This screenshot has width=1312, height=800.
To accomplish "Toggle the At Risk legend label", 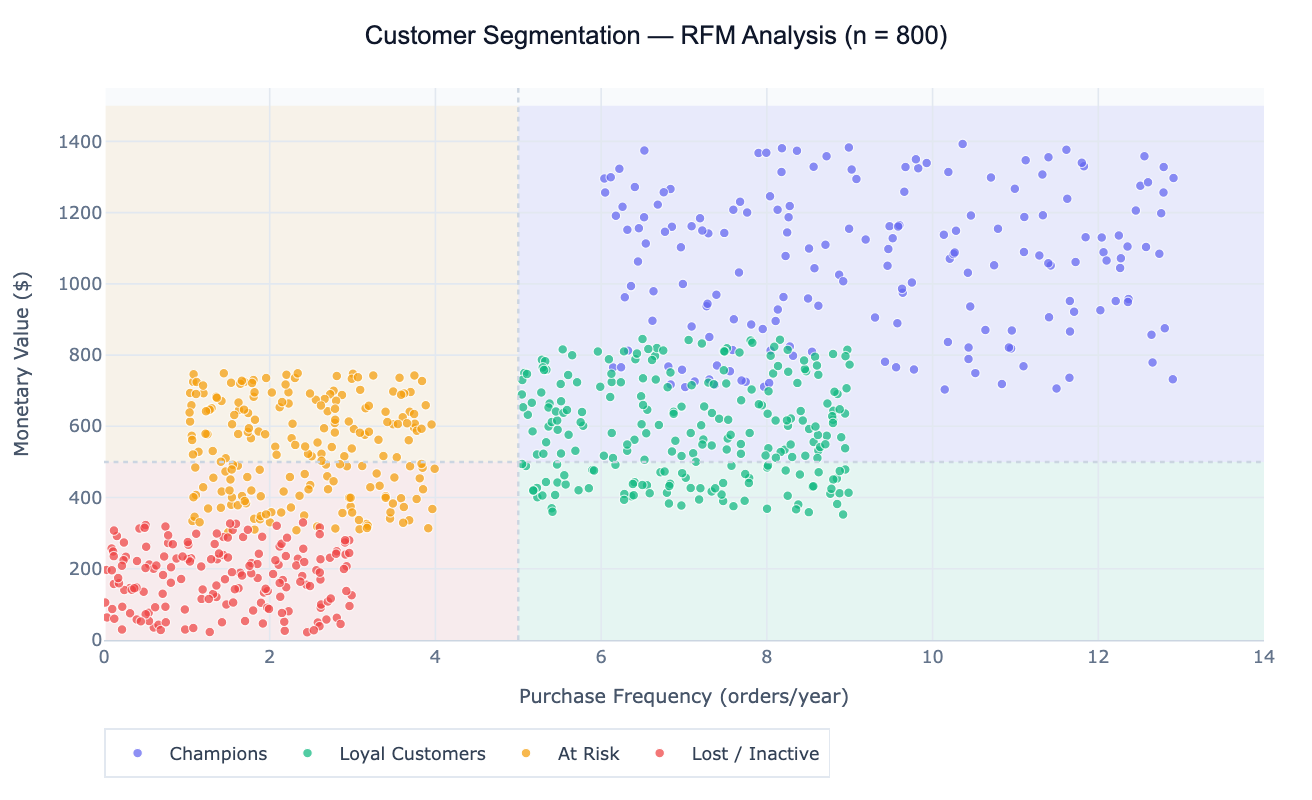I will pos(588,754).
